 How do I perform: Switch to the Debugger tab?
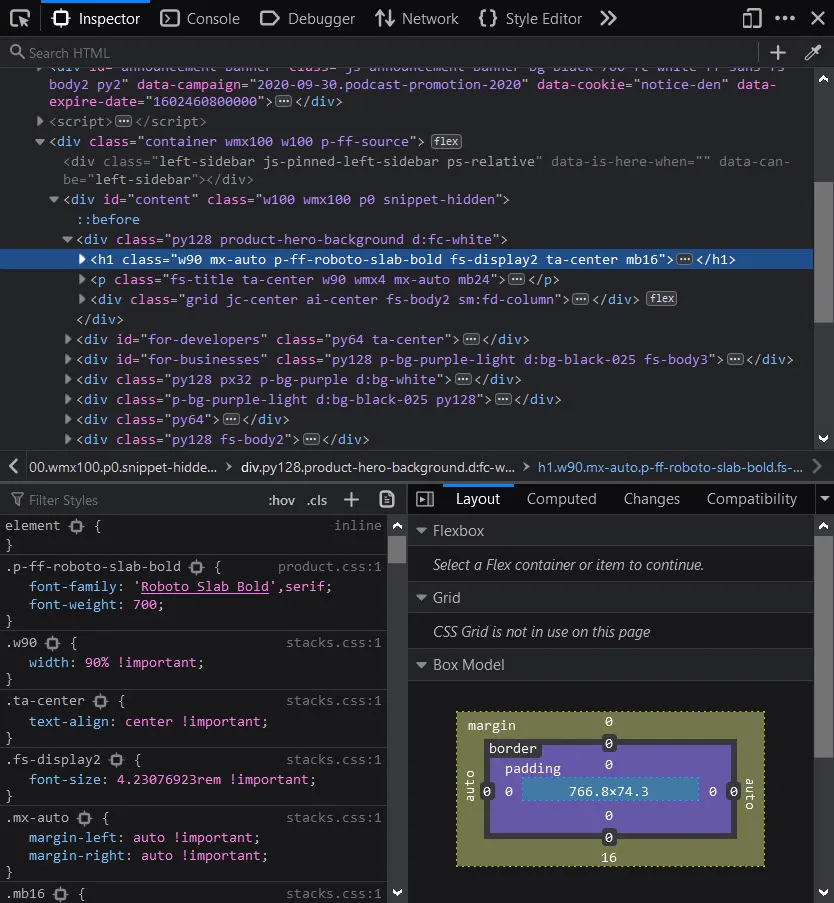pyautogui.click(x=308, y=18)
